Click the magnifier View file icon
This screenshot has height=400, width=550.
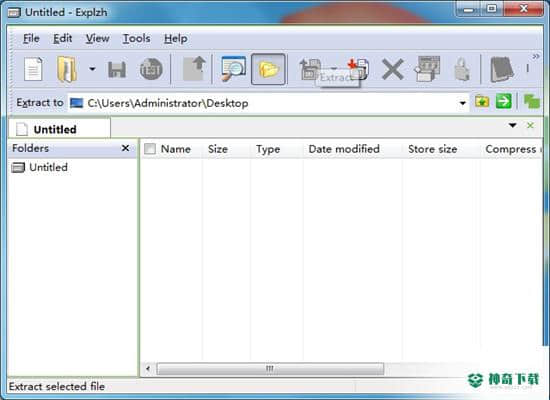point(233,68)
